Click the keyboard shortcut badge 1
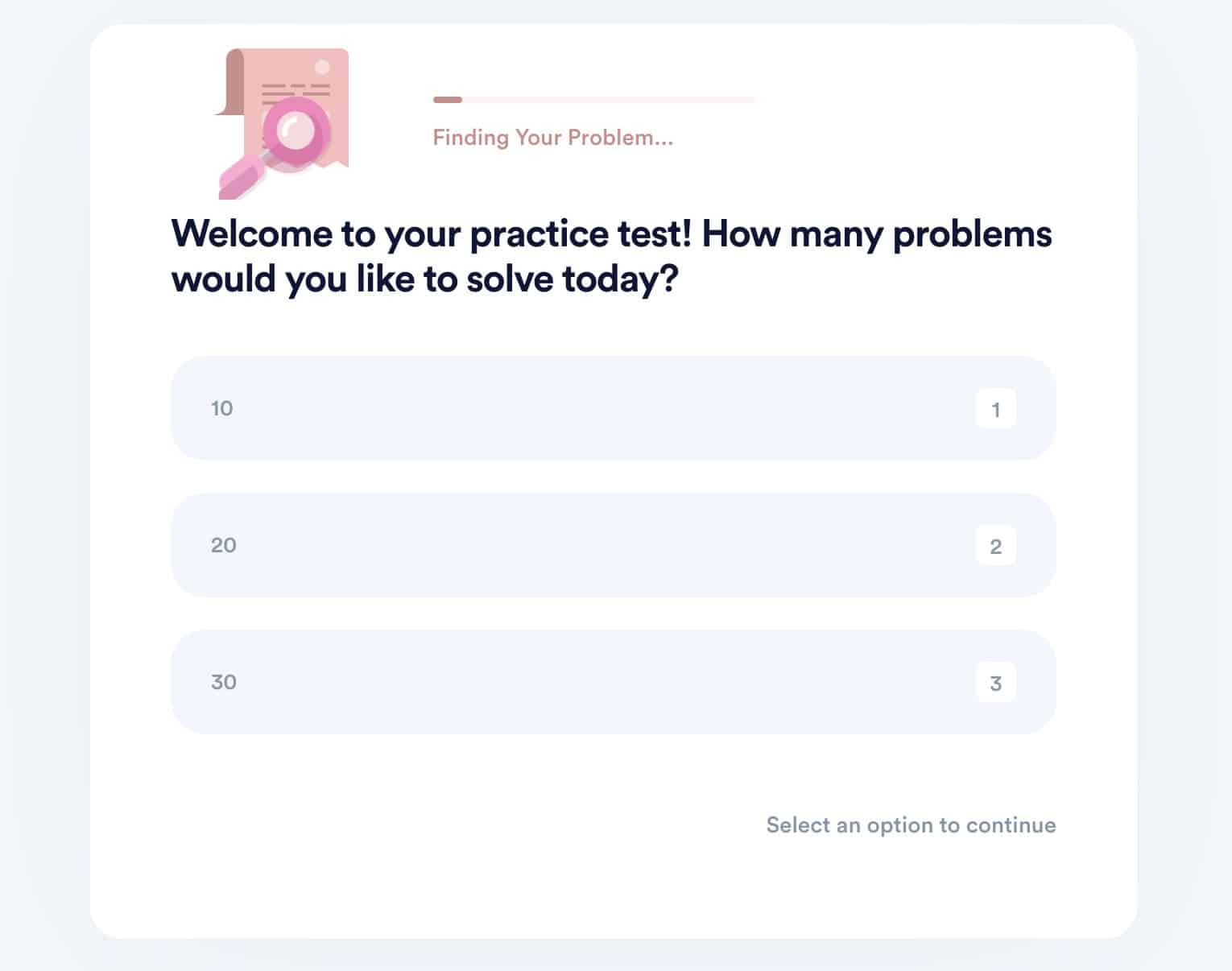The height and width of the screenshot is (971, 1232). click(x=995, y=409)
